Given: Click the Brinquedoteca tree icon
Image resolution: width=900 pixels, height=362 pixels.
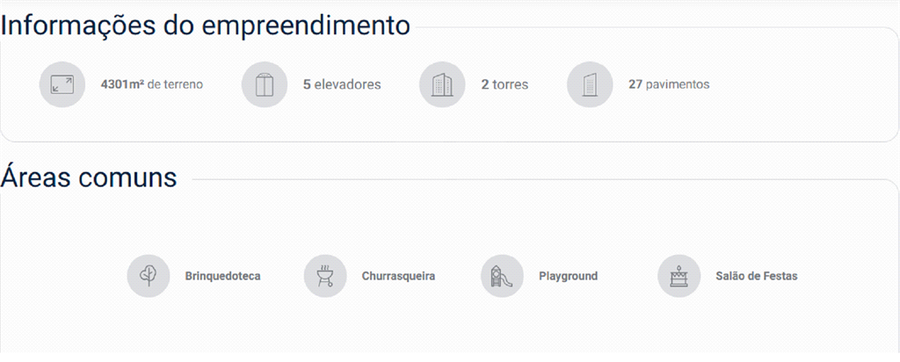Looking at the screenshot, I should point(148,276).
